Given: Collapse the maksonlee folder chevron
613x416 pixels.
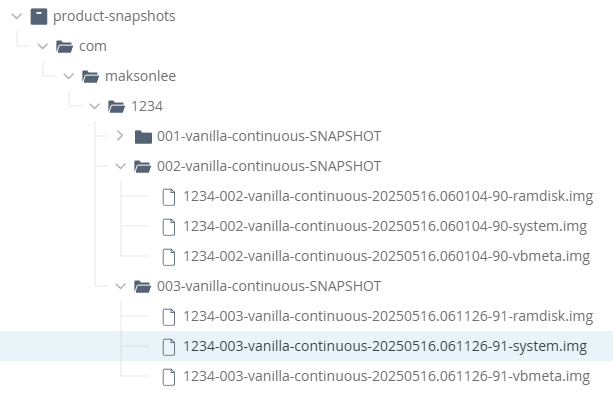Looking at the screenshot, I should click(x=69, y=76).
